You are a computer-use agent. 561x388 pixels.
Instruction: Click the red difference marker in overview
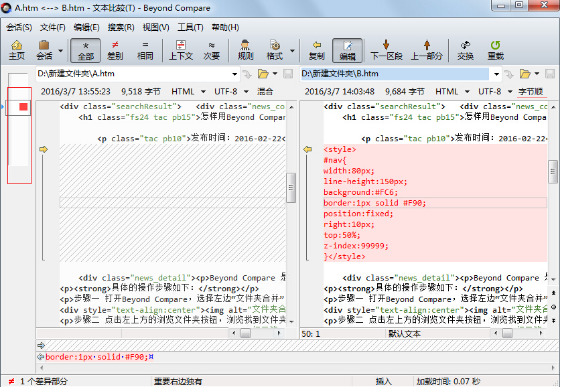pyautogui.click(x=23, y=107)
